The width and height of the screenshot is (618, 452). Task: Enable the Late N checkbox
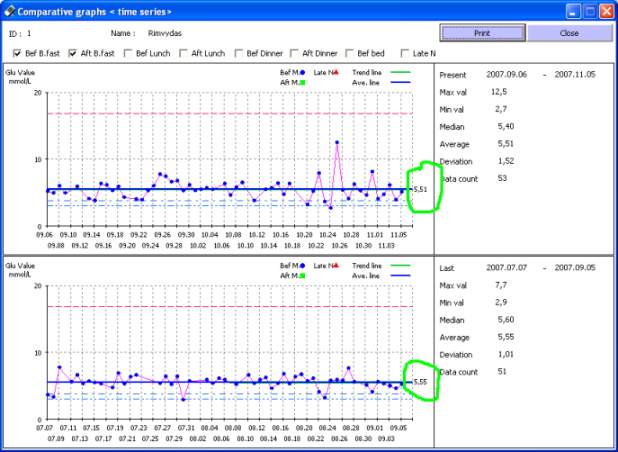pos(405,53)
